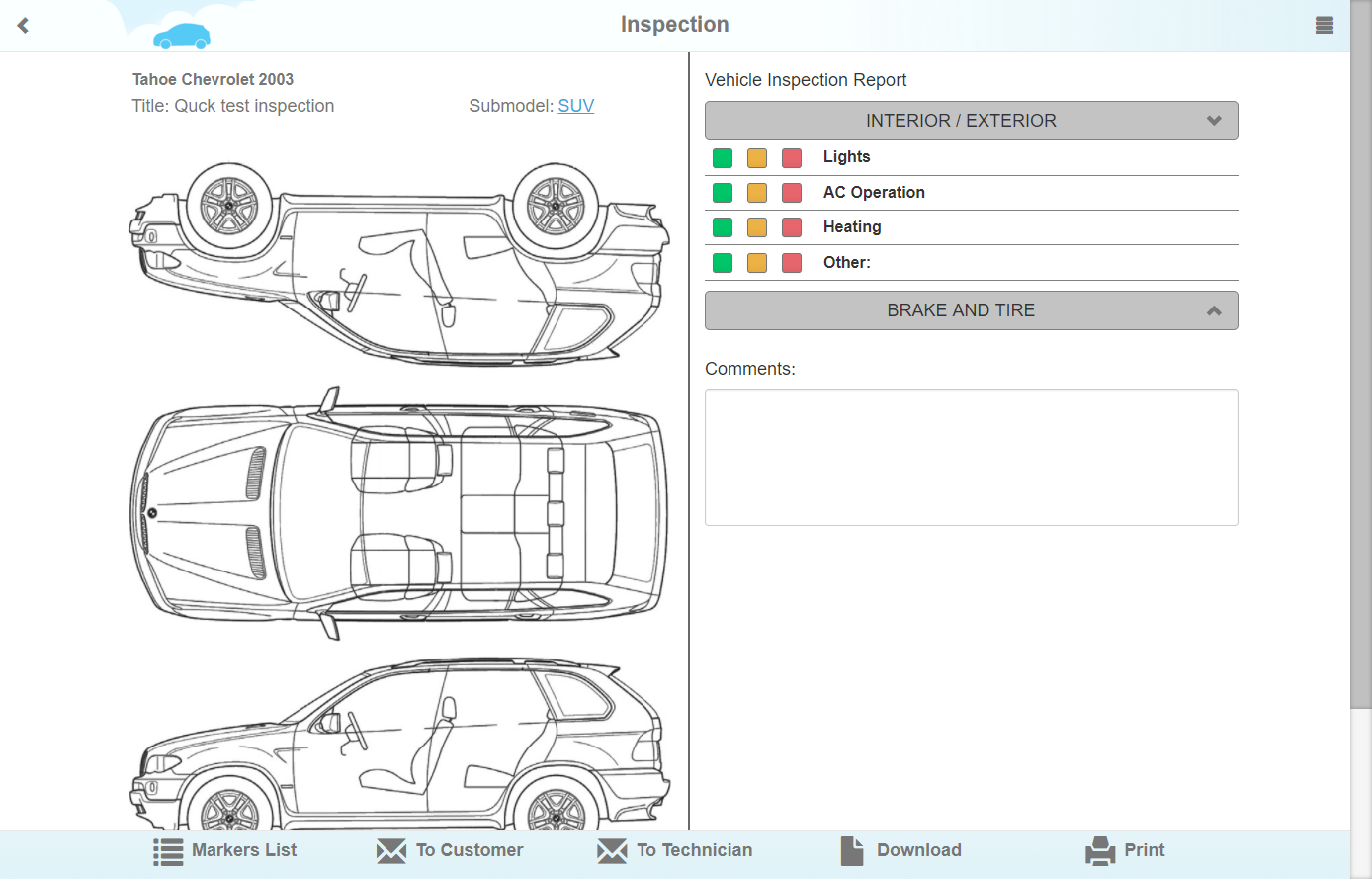This screenshot has width=1372, height=879.
Task: Set Other status to yellow
Action: click(757, 263)
